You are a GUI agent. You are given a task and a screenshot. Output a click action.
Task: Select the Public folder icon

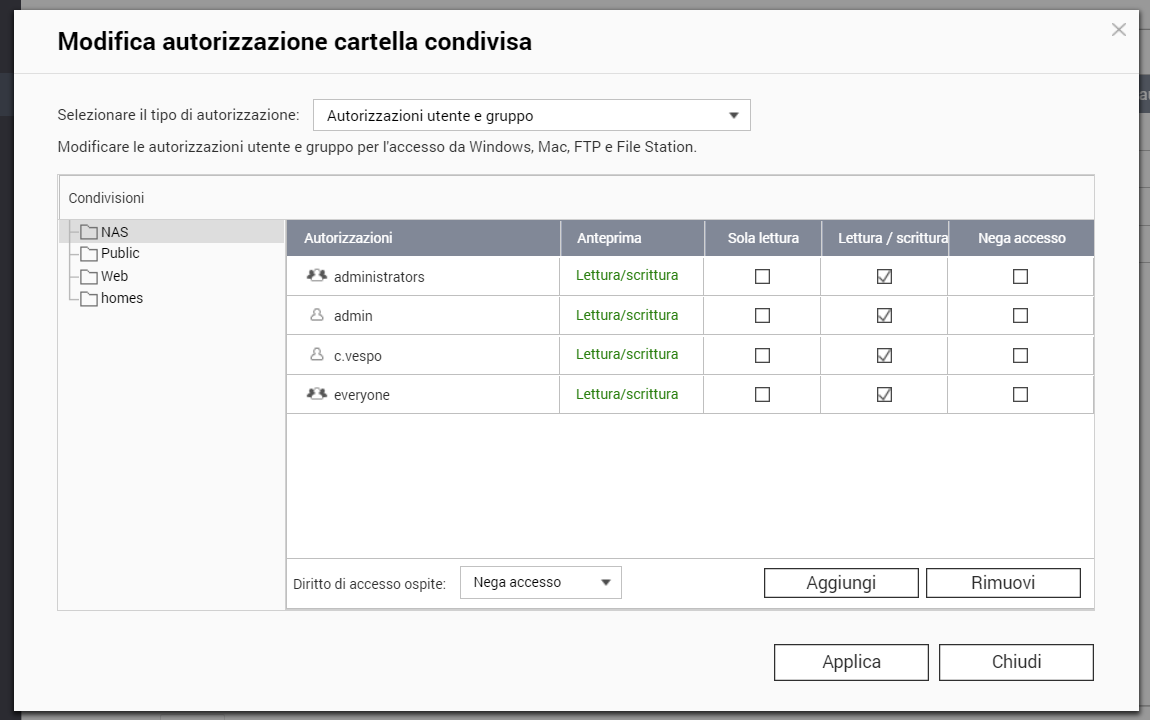coord(89,254)
